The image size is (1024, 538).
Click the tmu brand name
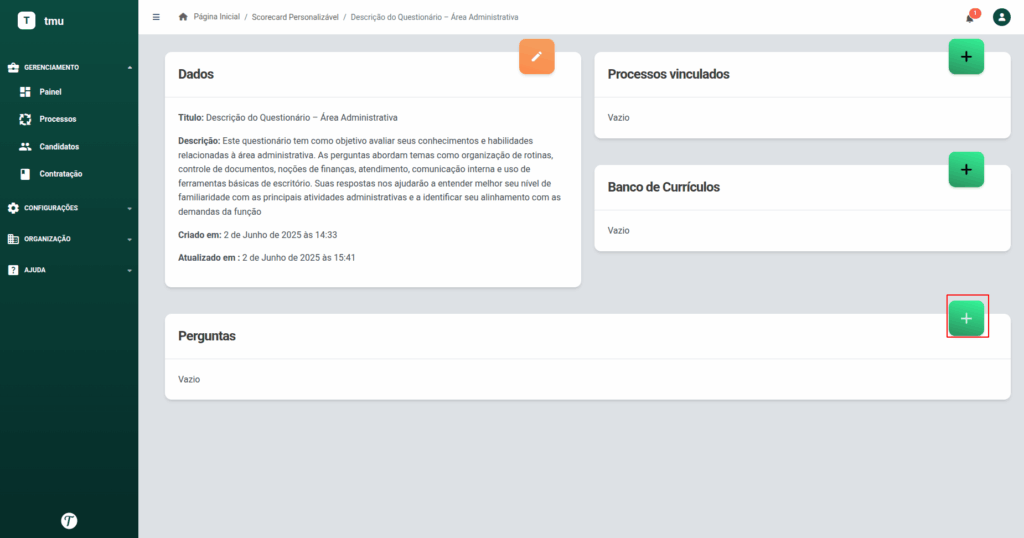point(54,21)
